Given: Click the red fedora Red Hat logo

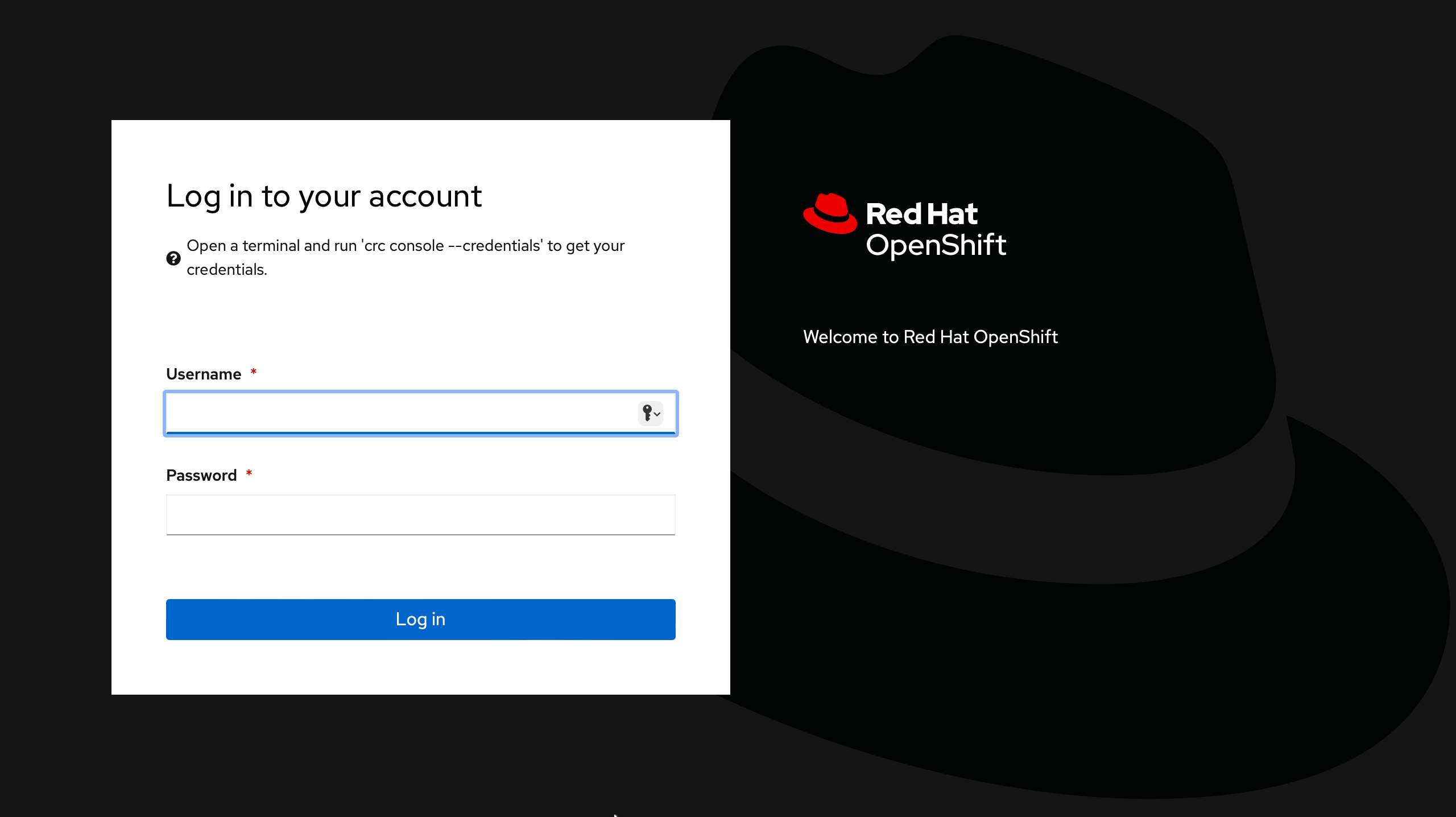Looking at the screenshot, I should click(830, 214).
